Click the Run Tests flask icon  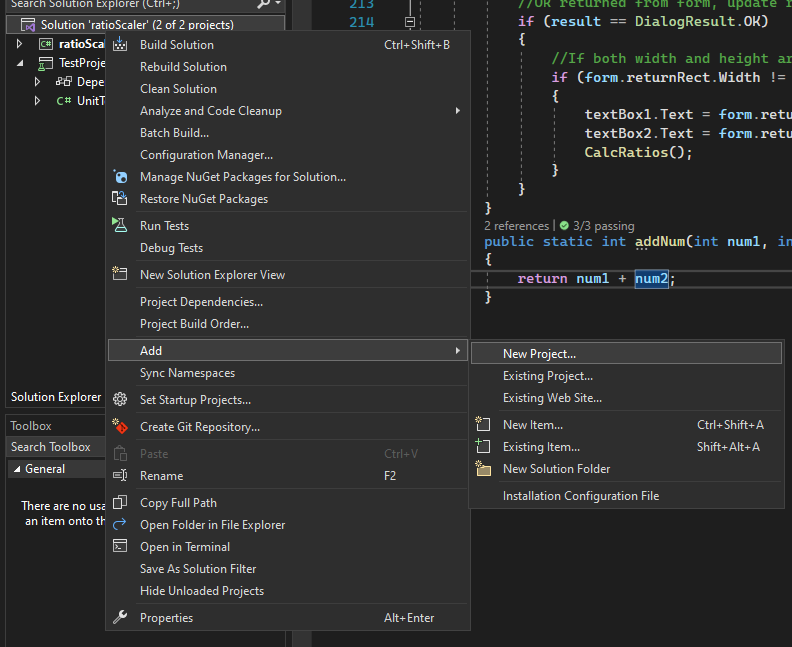click(120, 225)
